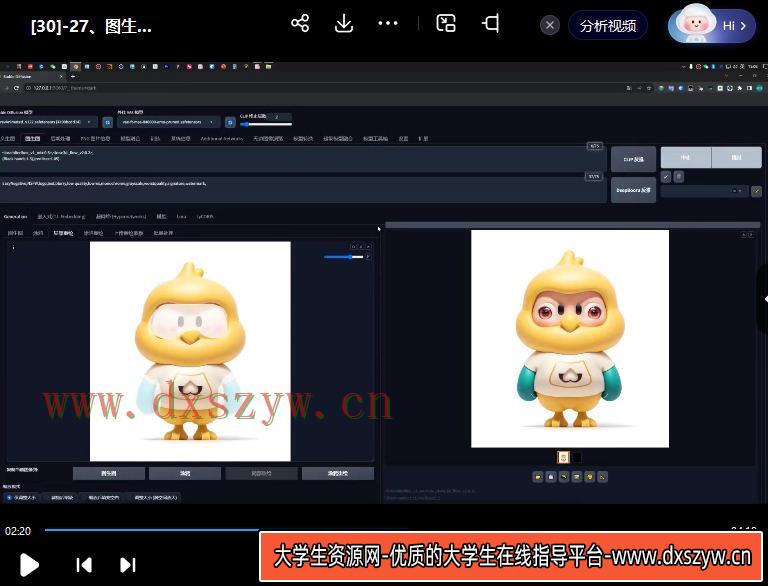Click the DeepBooru 反推 button
This screenshot has height=586, width=768.
(x=633, y=190)
